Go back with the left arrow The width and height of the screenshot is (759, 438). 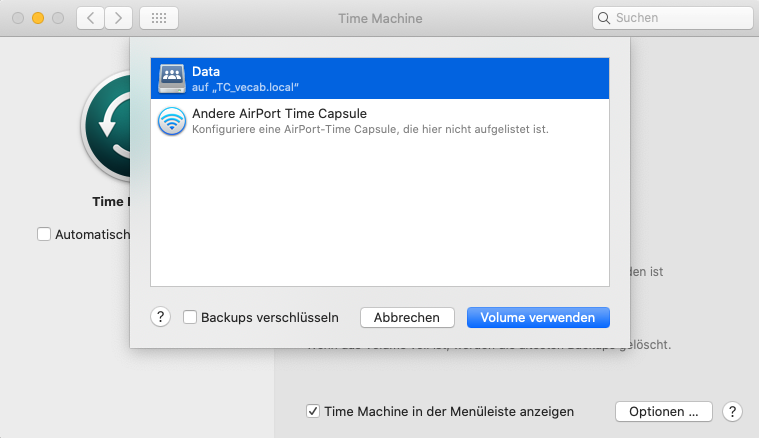point(90,18)
